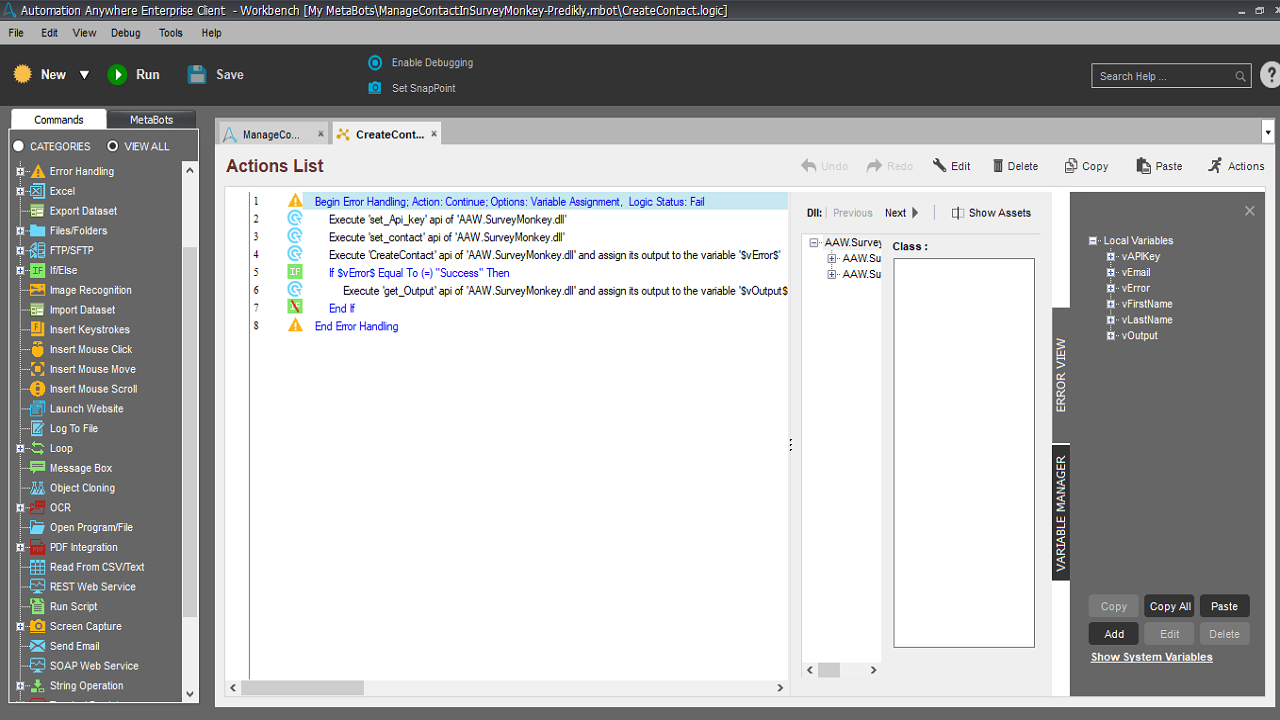Click the Run play icon
1280x720 pixels.
(x=118, y=75)
